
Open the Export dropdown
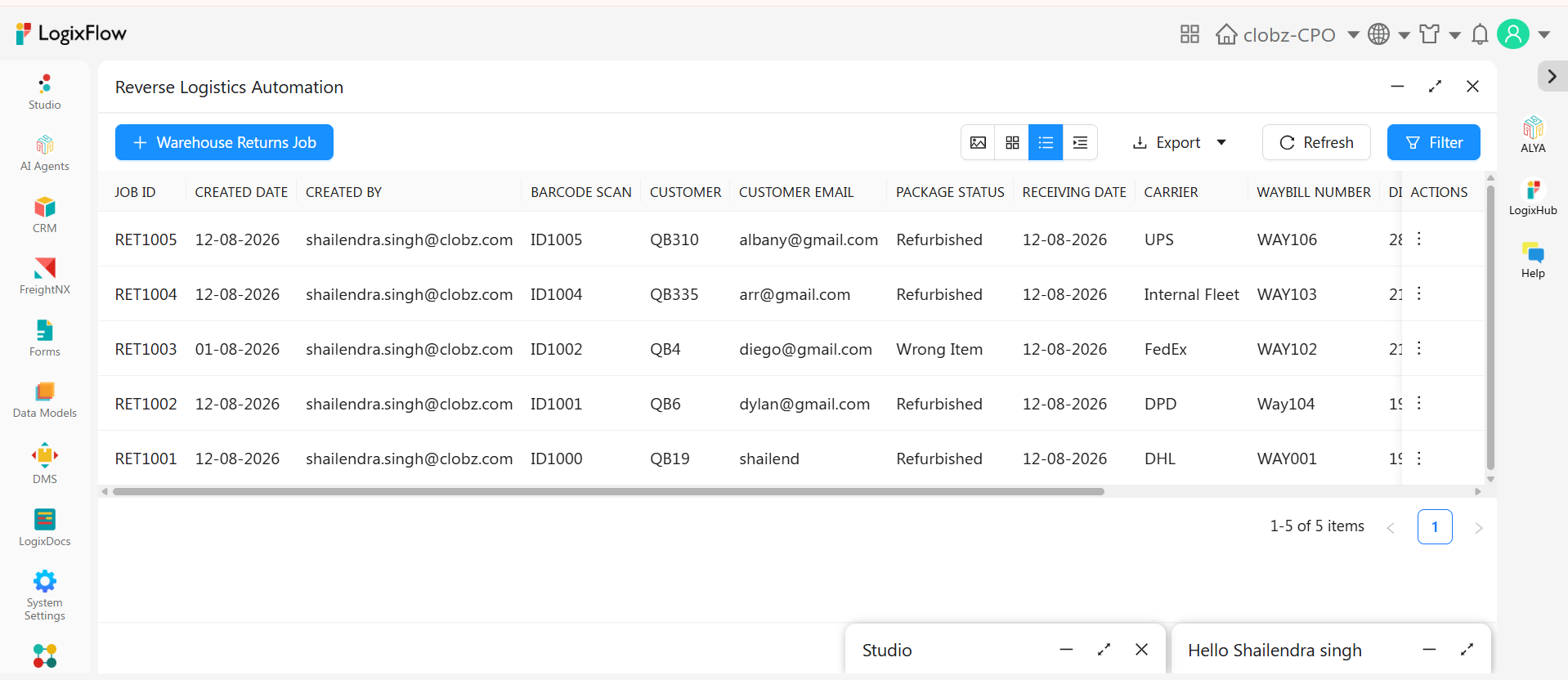pos(1179,142)
